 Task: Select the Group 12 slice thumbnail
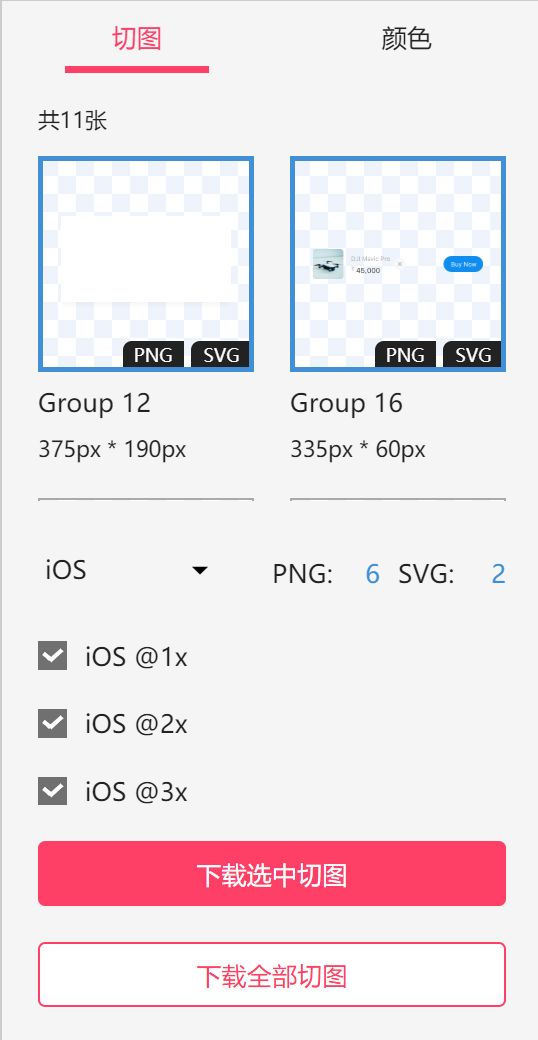click(x=146, y=264)
